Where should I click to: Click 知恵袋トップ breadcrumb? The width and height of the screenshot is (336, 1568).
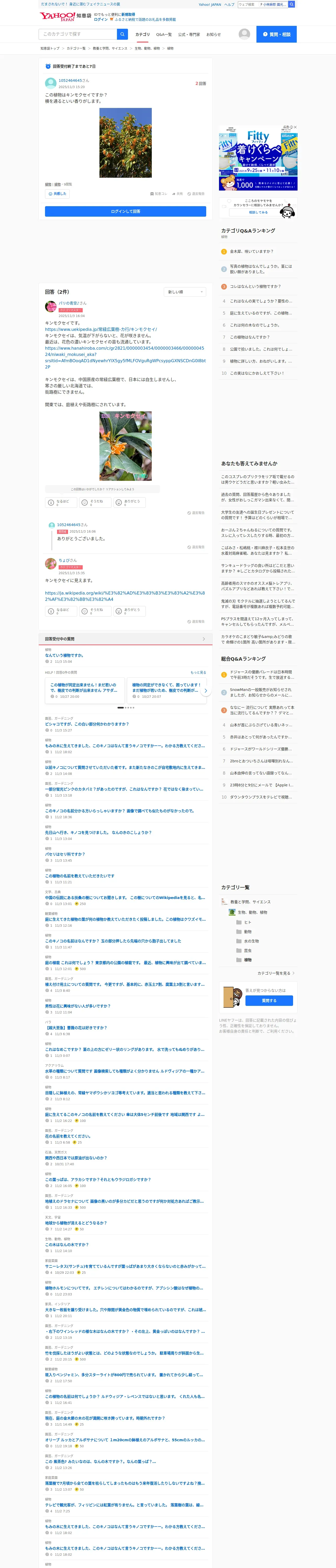(50, 48)
